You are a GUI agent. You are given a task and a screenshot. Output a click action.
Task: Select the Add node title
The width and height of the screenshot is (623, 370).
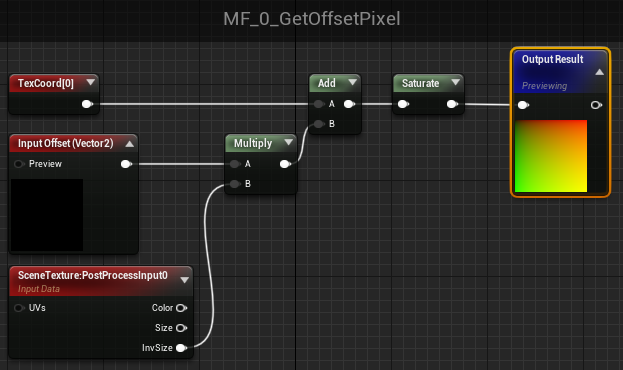coord(327,83)
